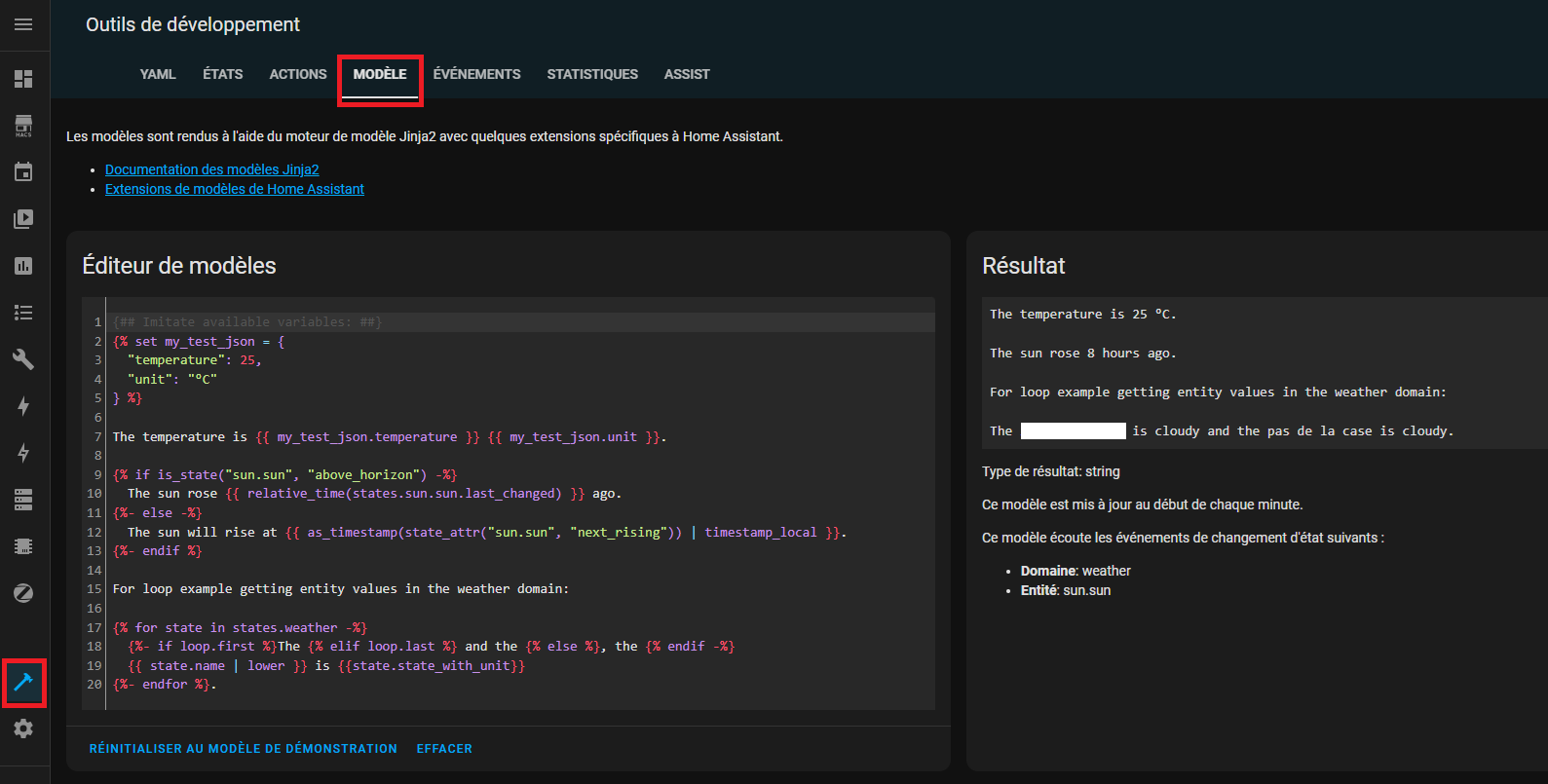Click the Z-shaped circle sidebar icon

(x=23, y=593)
